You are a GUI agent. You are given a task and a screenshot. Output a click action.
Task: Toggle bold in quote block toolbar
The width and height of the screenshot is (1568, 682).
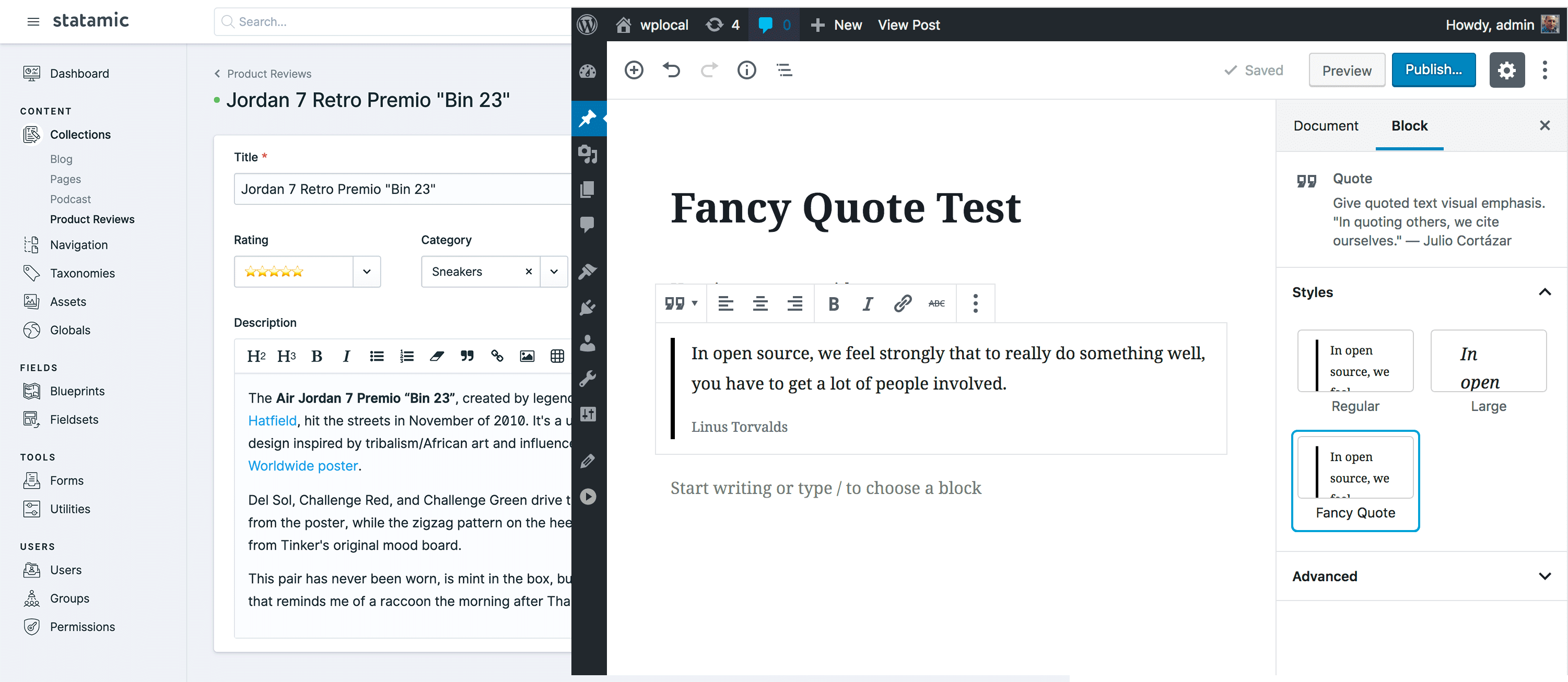pyautogui.click(x=833, y=303)
